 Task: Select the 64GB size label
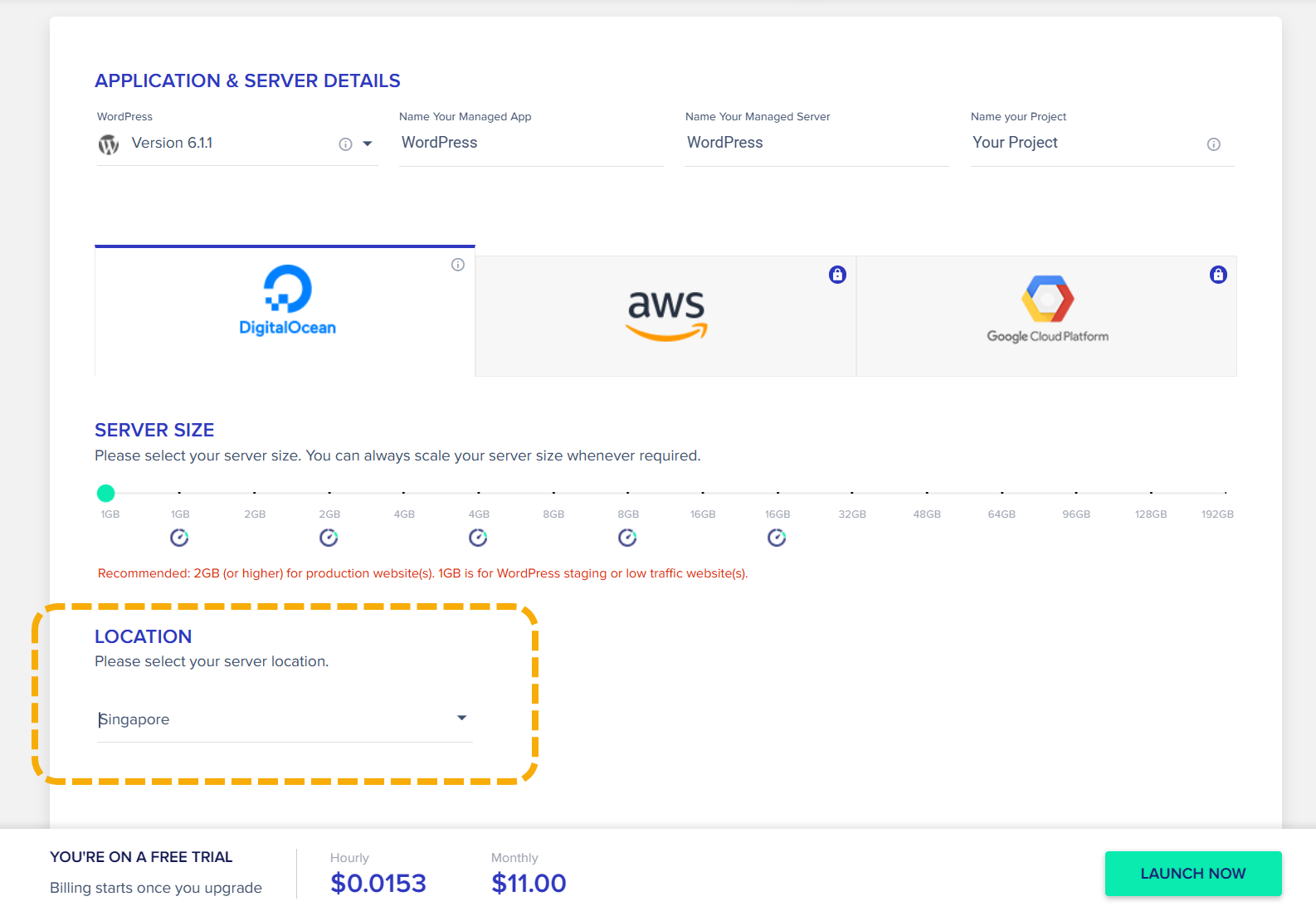tap(1002, 514)
